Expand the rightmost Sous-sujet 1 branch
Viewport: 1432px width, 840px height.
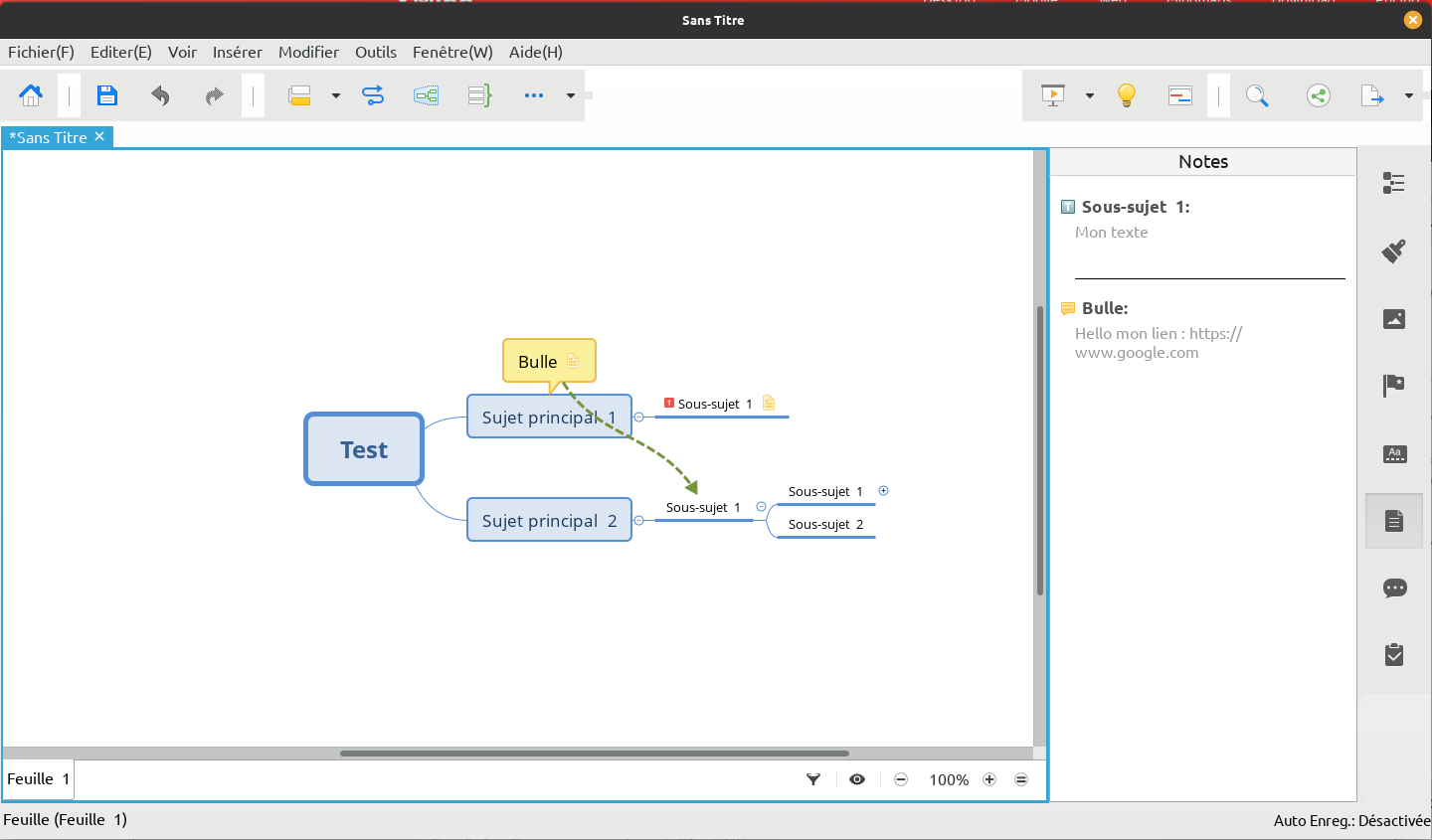coord(883,491)
